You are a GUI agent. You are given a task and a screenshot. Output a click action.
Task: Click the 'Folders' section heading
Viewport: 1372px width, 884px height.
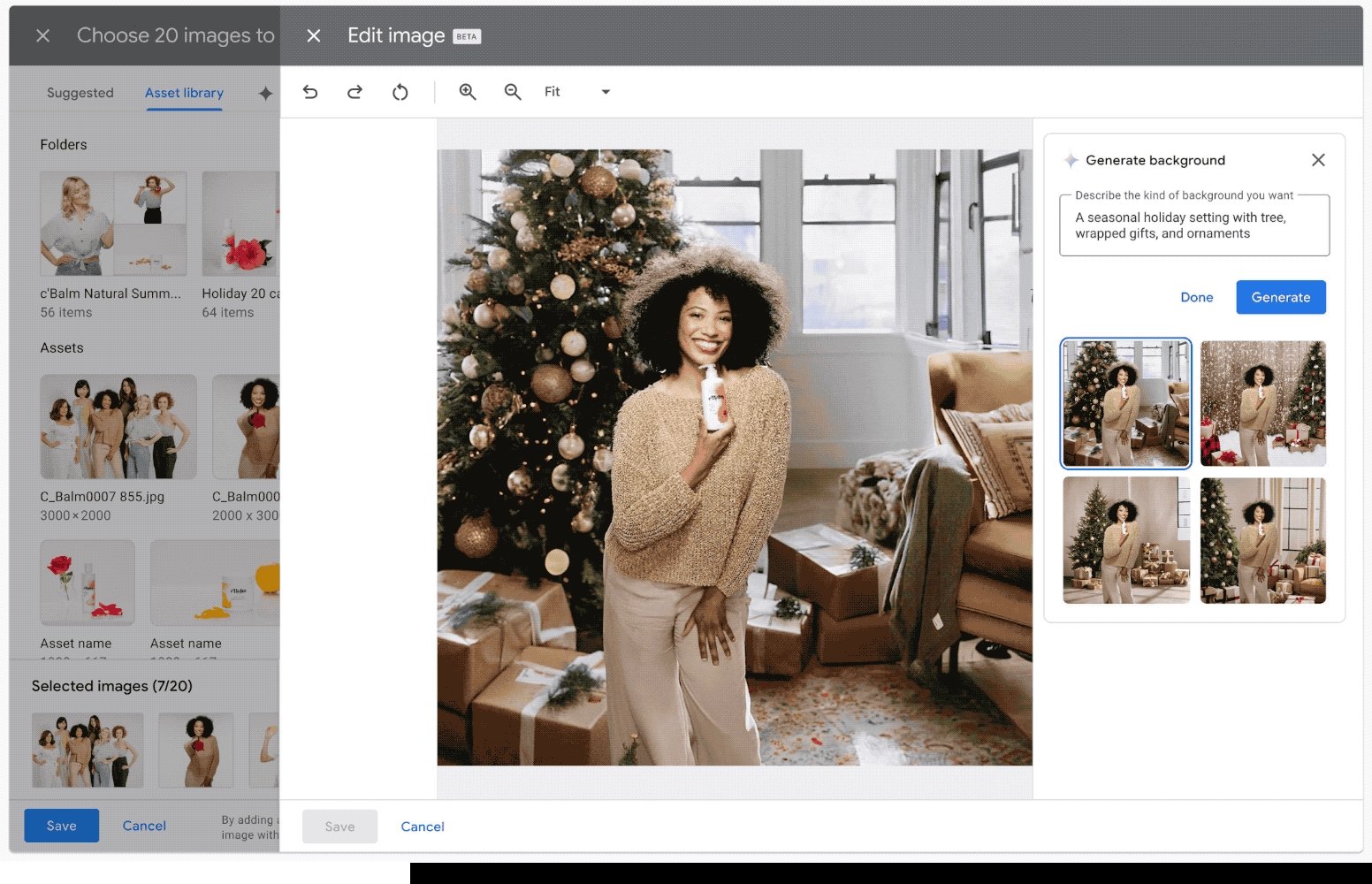coord(64,144)
